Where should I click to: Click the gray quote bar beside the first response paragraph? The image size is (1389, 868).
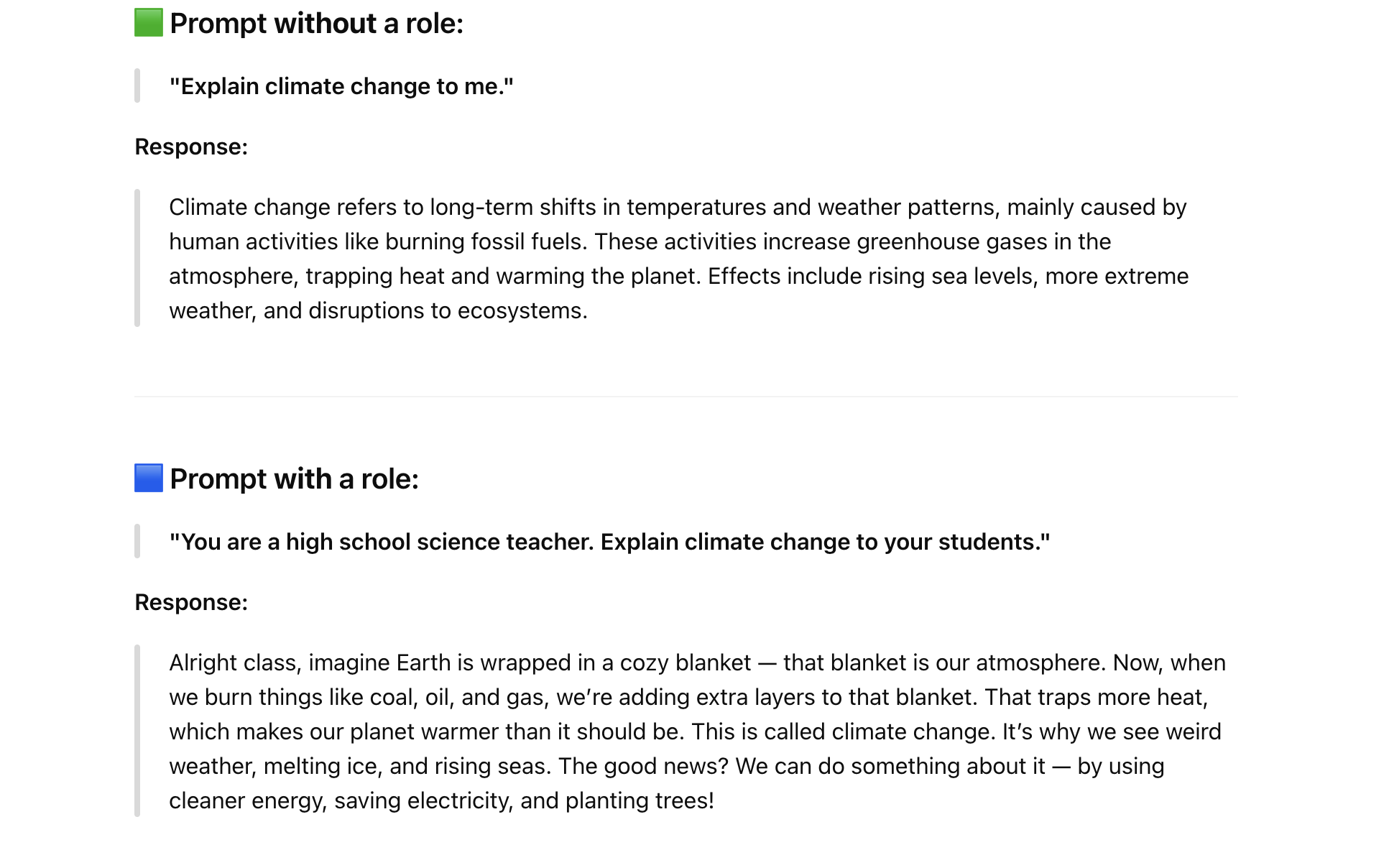[137, 259]
